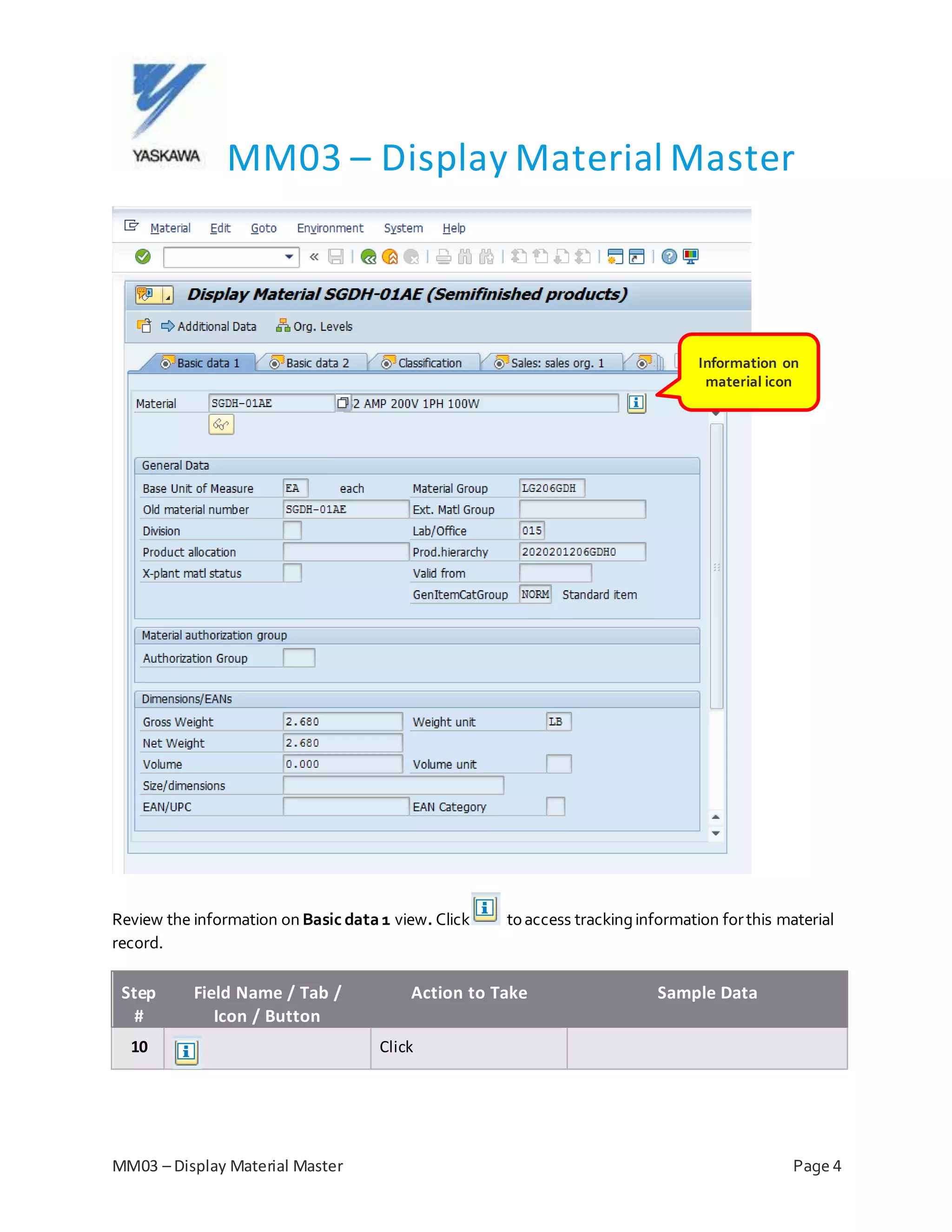Click the Old material number field
952x1232 pixels.
coord(346,510)
